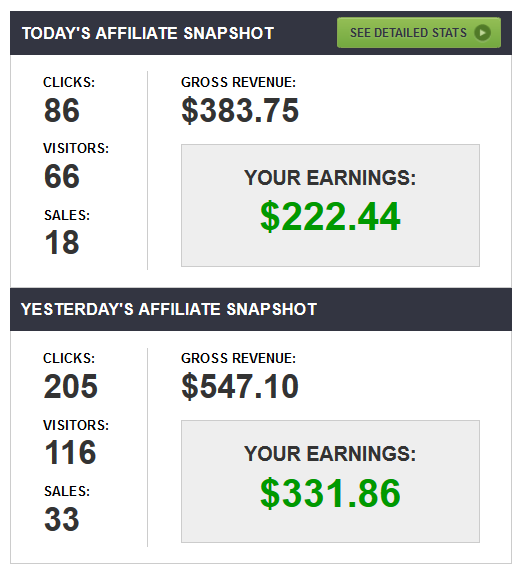
Task: Click yesterday's Gross Revenue label
Action: [x=238, y=358]
